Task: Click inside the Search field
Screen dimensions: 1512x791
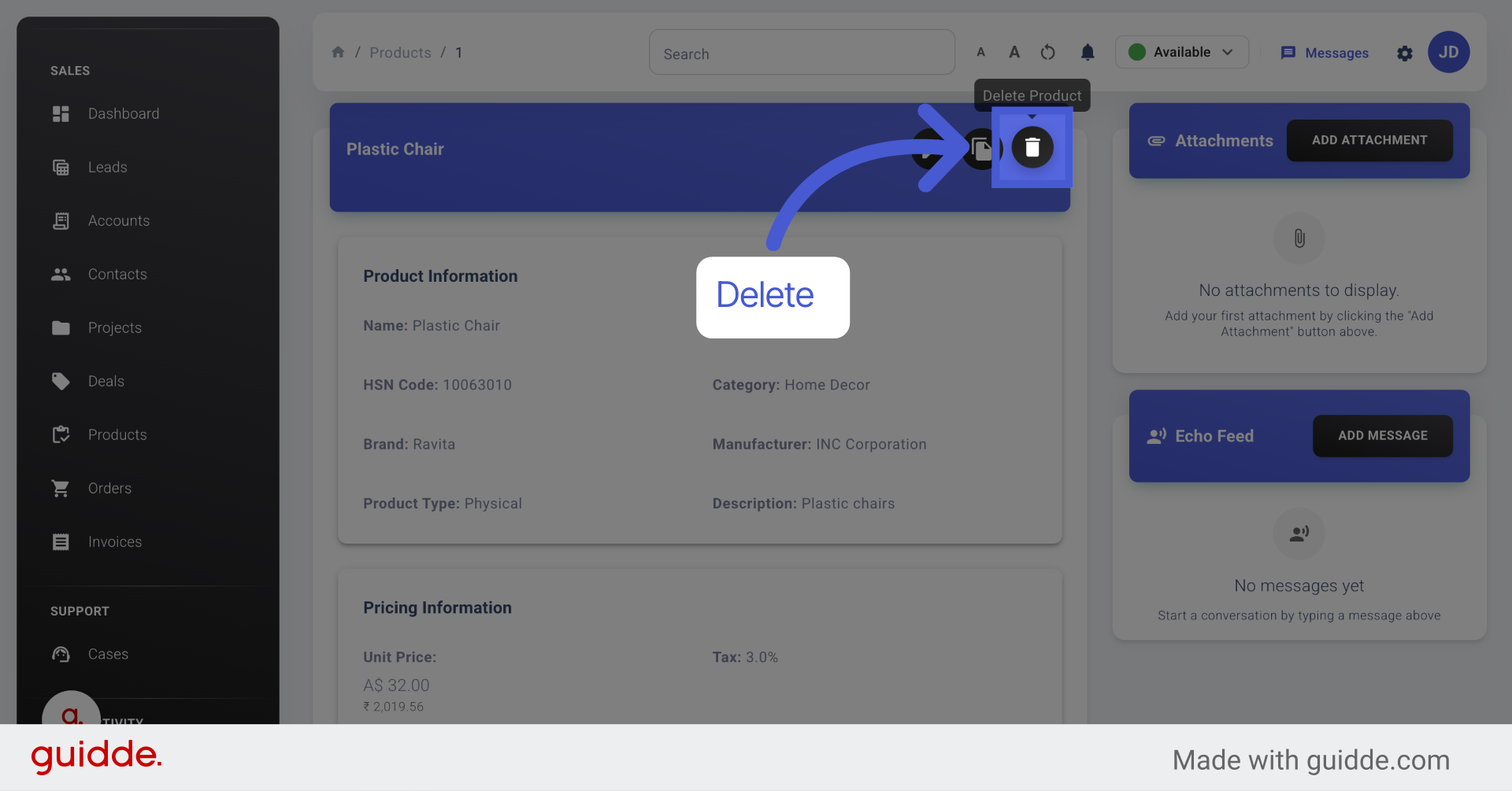Action: (801, 53)
